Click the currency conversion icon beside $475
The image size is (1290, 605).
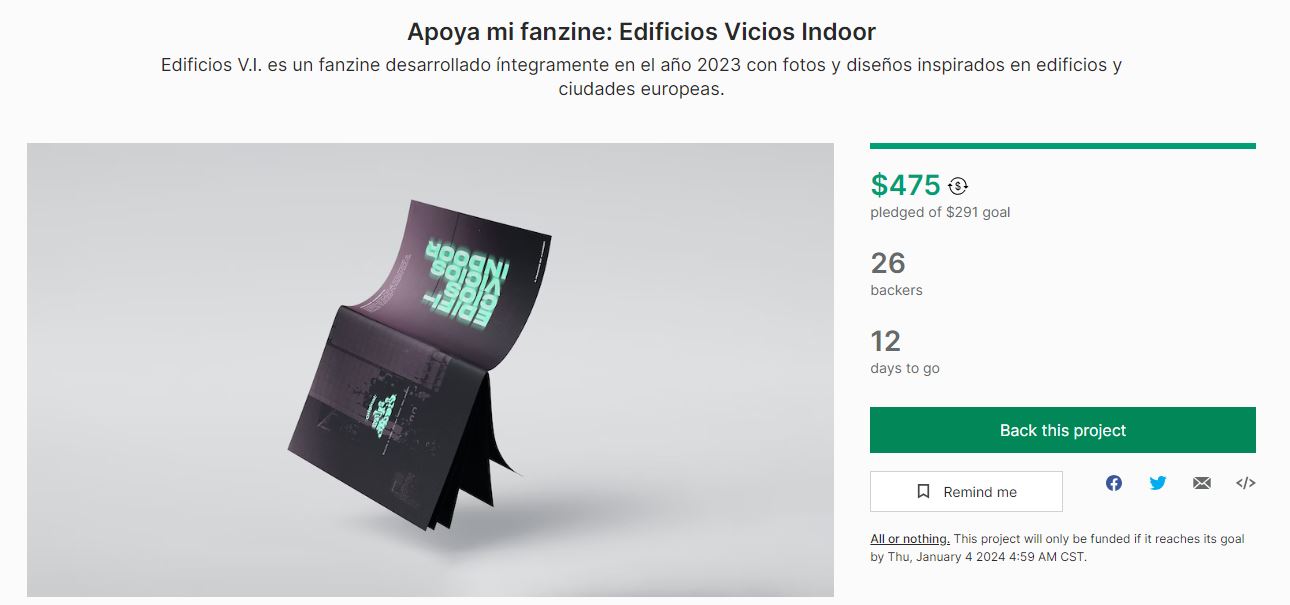click(958, 185)
